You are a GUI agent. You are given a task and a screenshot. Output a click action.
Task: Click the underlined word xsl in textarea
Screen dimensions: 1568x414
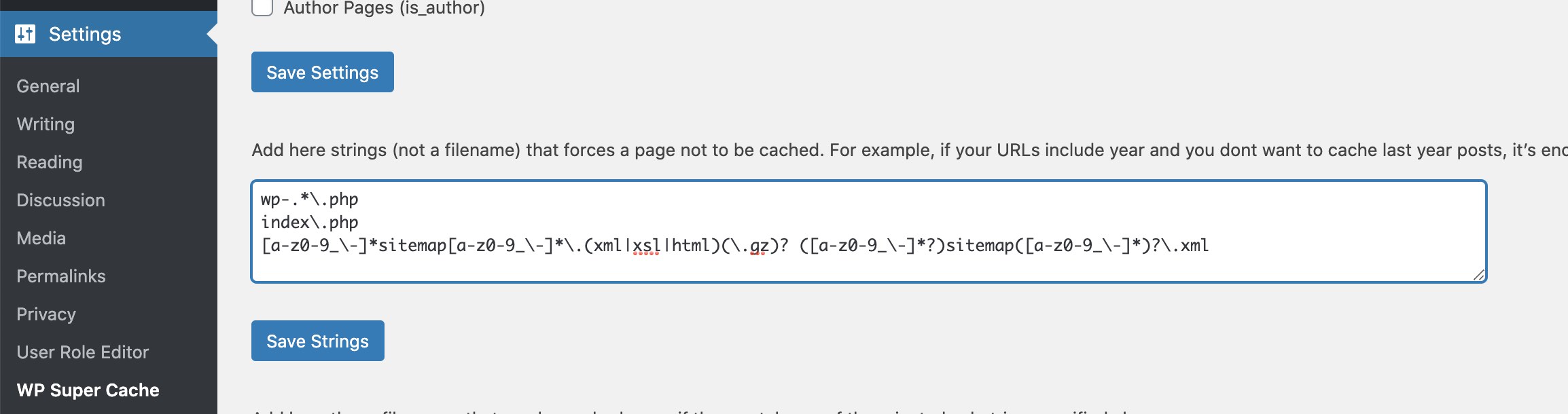[646, 246]
